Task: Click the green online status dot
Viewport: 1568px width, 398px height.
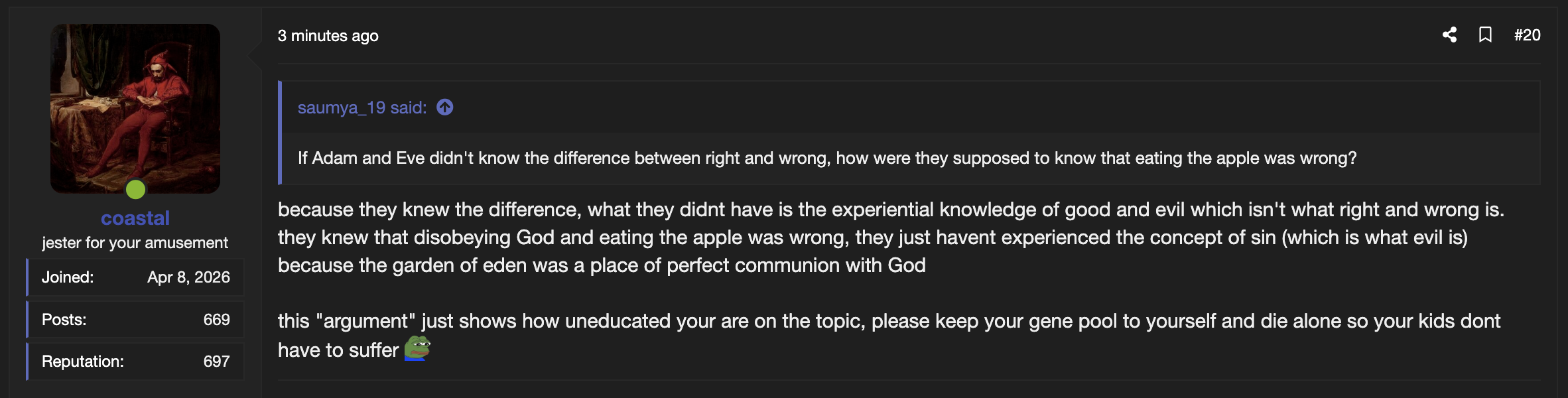Action: pyautogui.click(x=136, y=190)
